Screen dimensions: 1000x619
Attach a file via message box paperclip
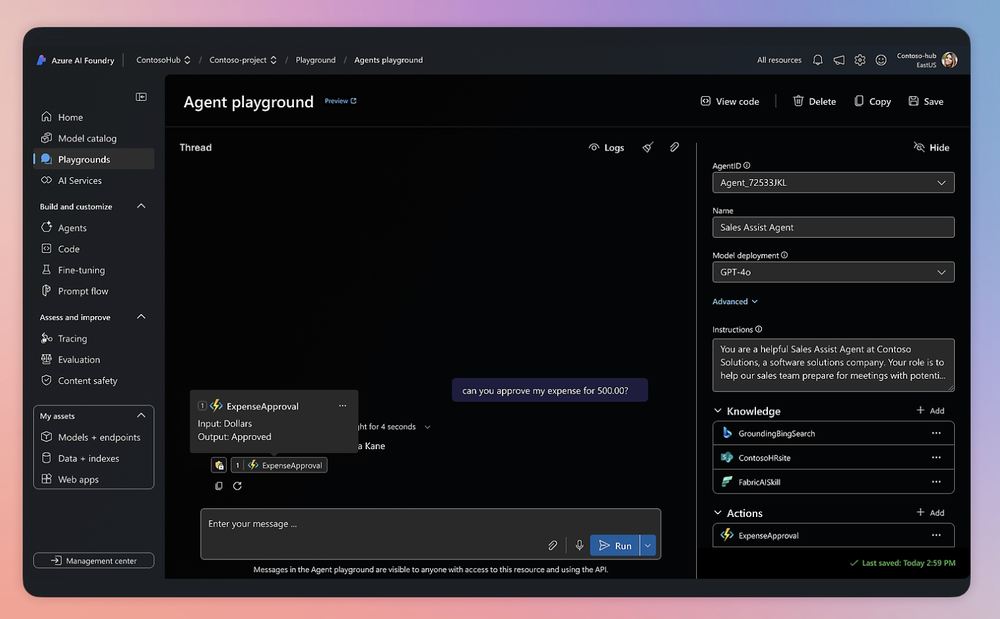click(x=552, y=545)
